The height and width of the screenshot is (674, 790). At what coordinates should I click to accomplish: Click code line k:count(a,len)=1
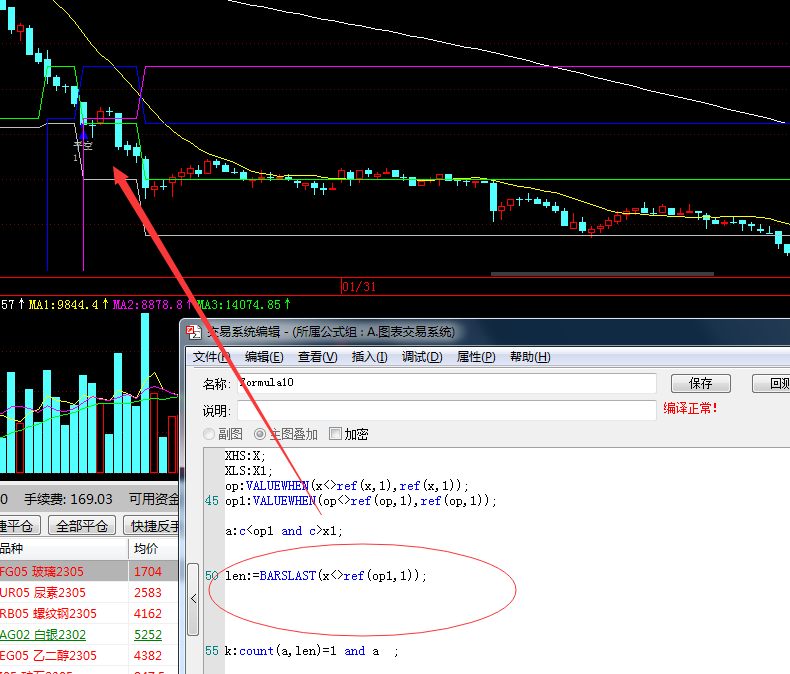[311, 651]
